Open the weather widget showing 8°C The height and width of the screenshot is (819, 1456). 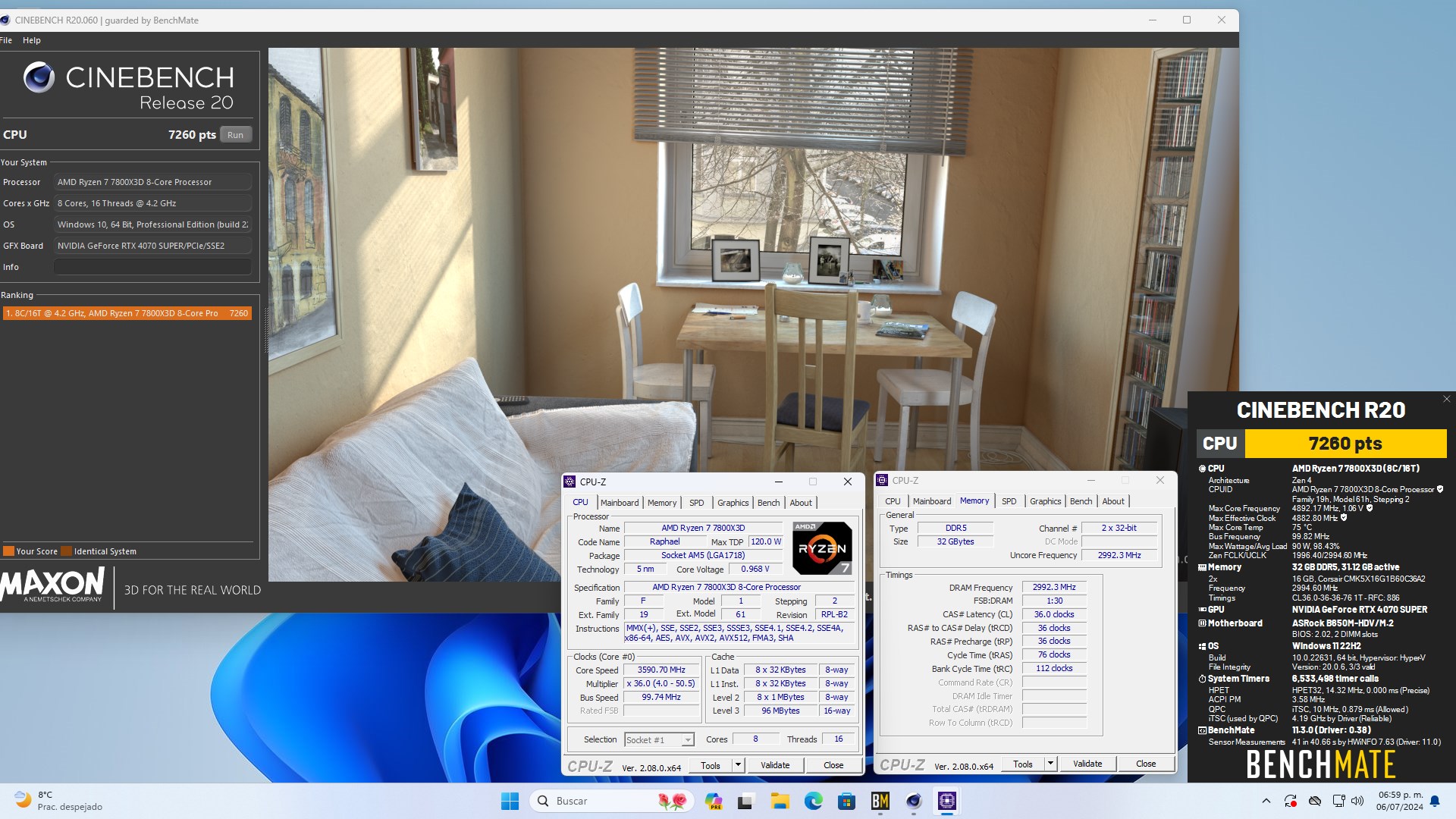click(x=58, y=801)
